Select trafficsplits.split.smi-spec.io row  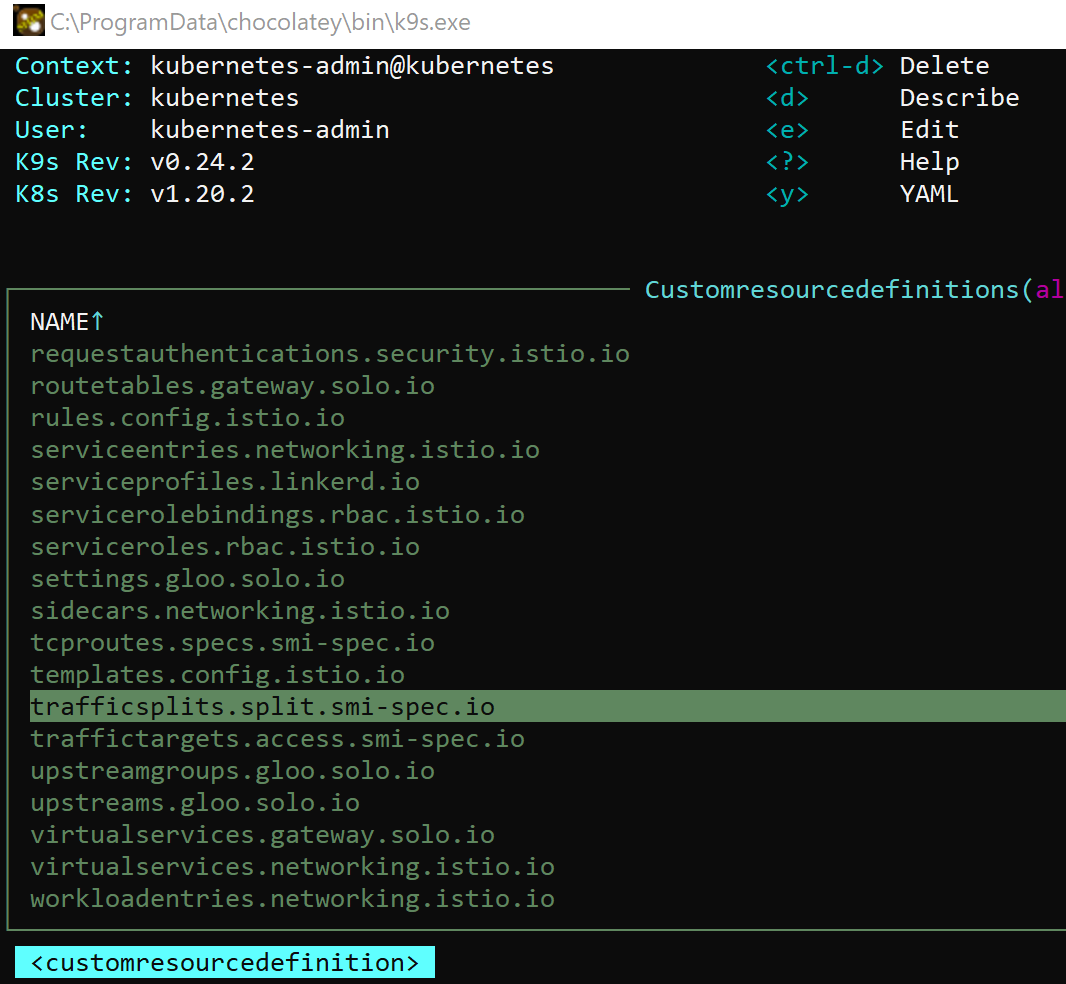(x=262, y=707)
